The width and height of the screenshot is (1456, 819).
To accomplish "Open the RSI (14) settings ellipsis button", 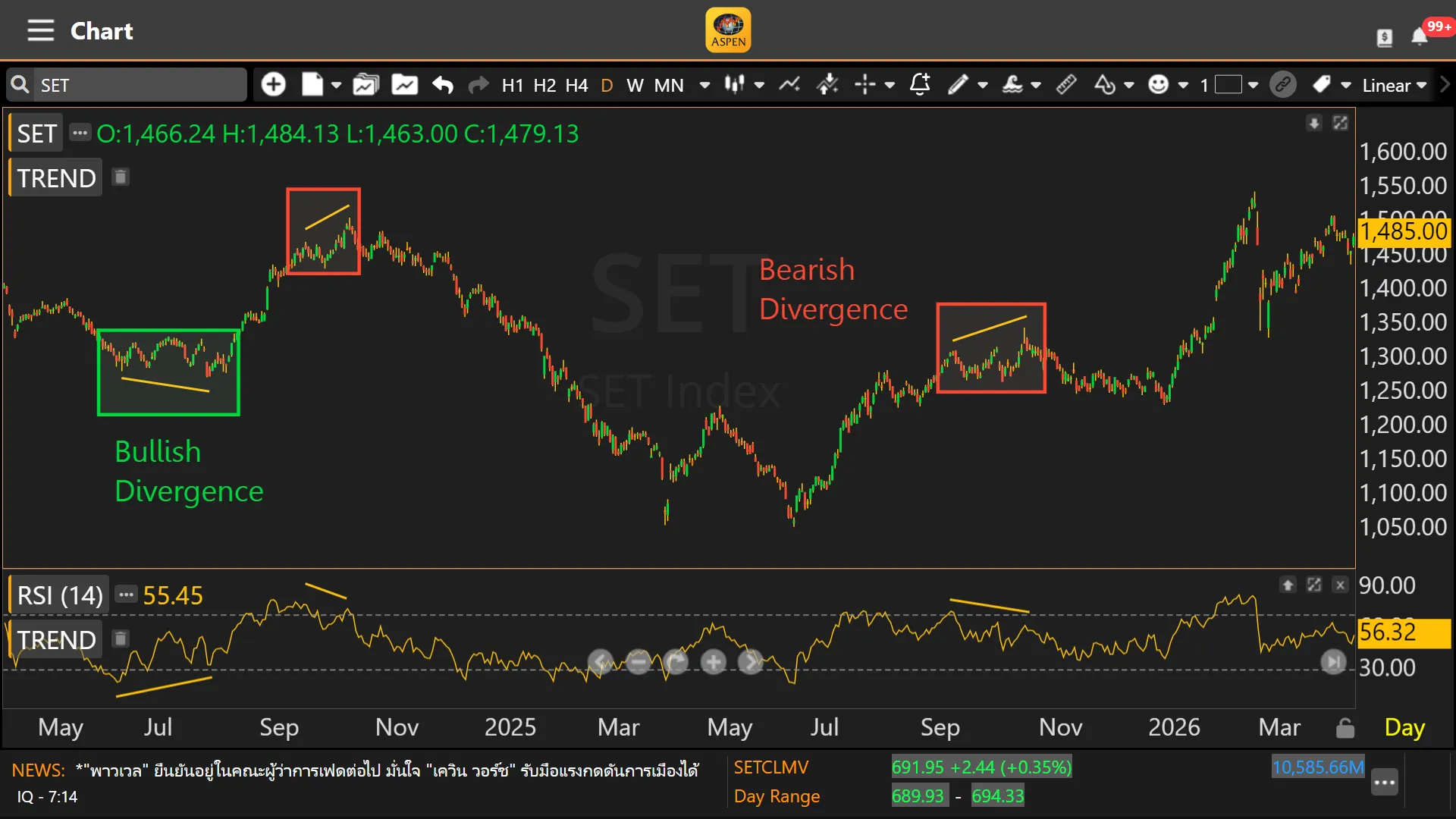I will [126, 595].
